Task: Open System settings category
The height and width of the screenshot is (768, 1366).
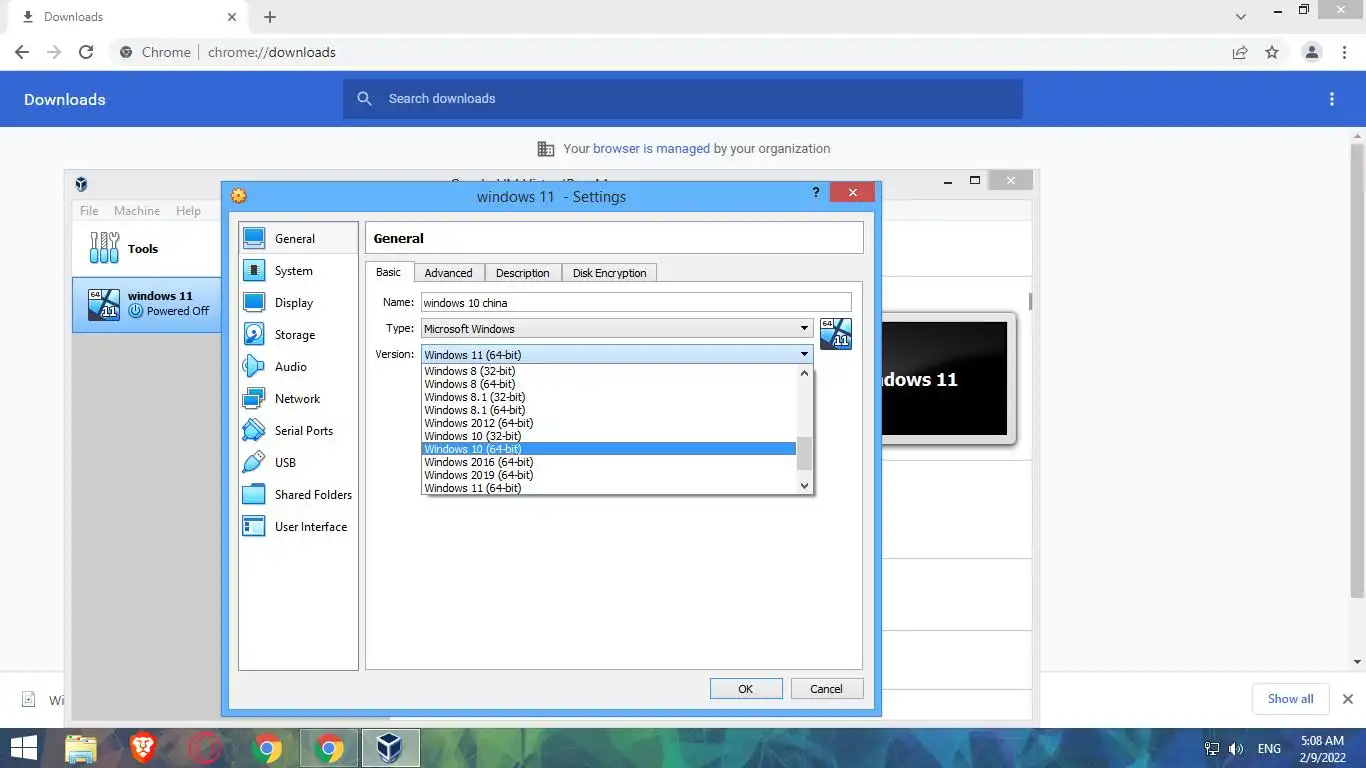Action: [x=298, y=271]
